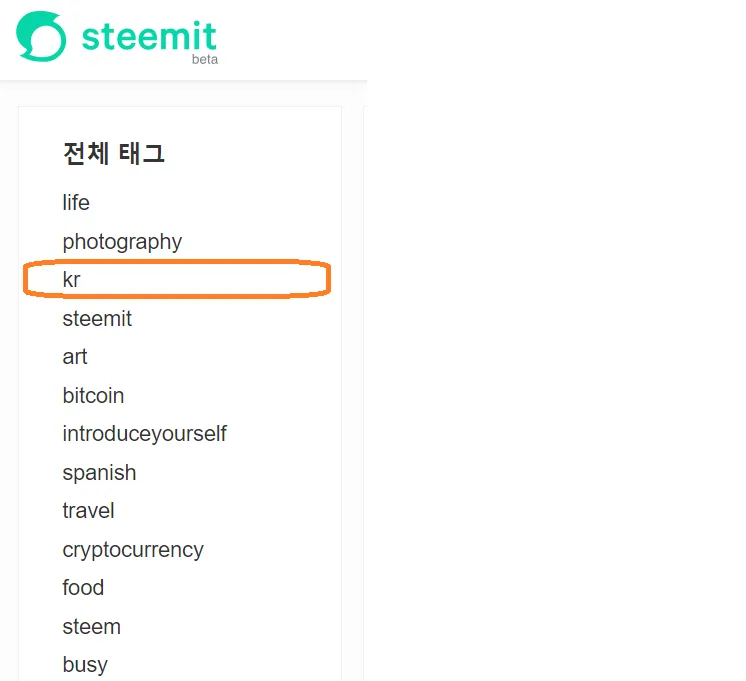Open the steem tag
Viewport: 746px width, 681px height.
pos(91,627)
